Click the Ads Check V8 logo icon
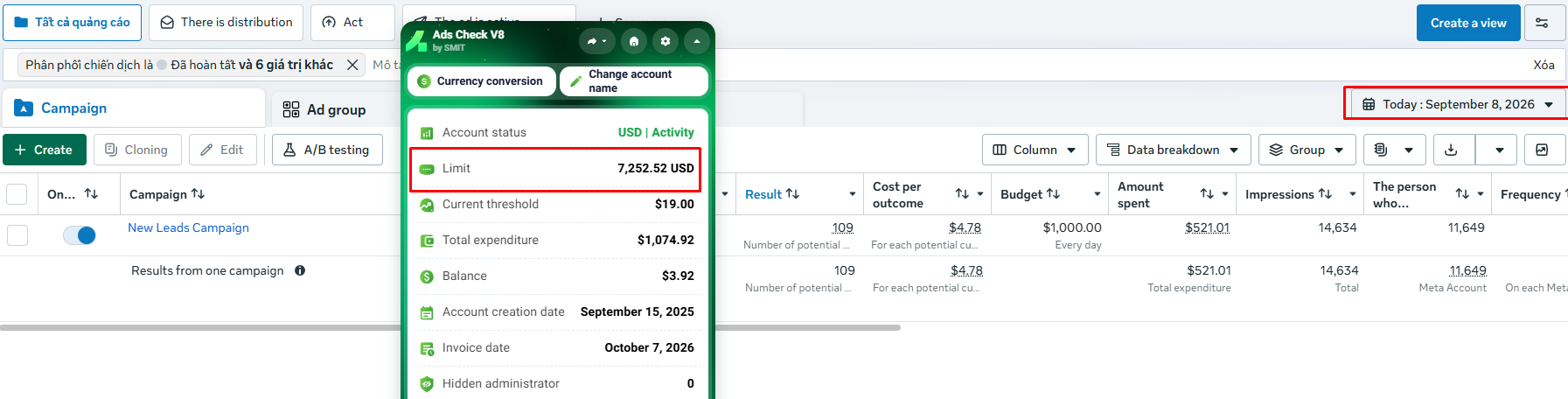 pyautogui.click(x=416, y=40)
